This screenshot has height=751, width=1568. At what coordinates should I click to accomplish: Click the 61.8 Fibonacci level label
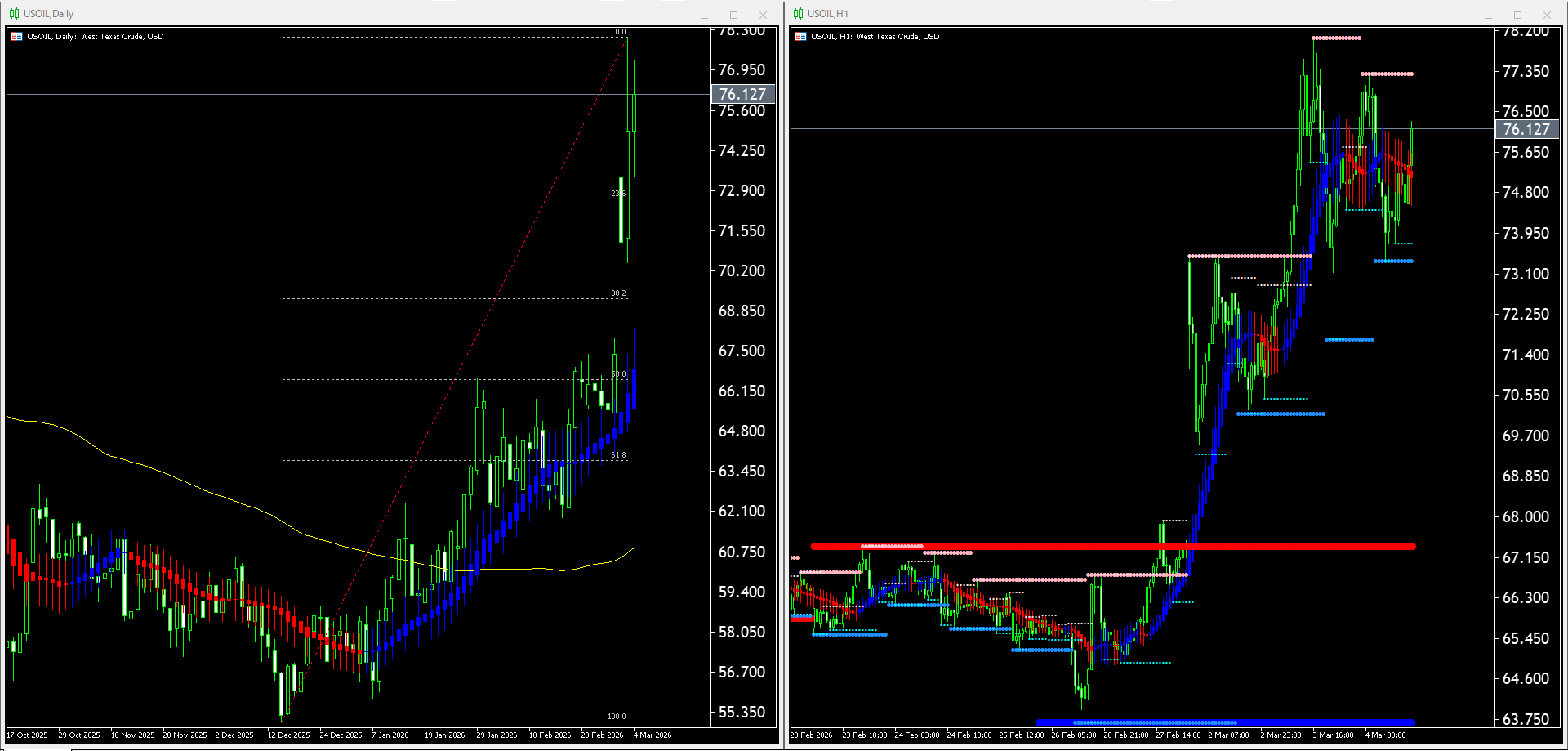click(618, 455)
